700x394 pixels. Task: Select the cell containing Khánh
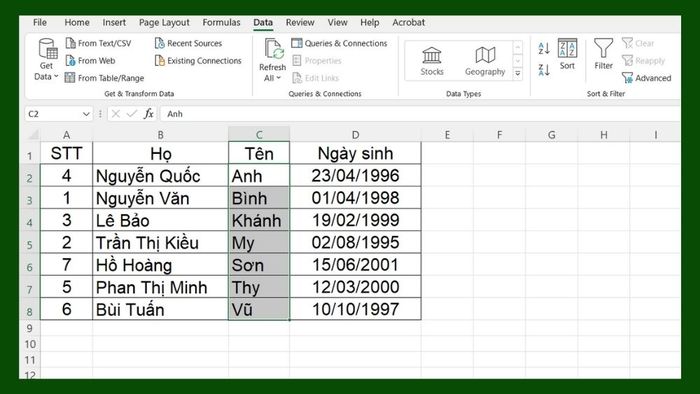(x=259, y=220)
